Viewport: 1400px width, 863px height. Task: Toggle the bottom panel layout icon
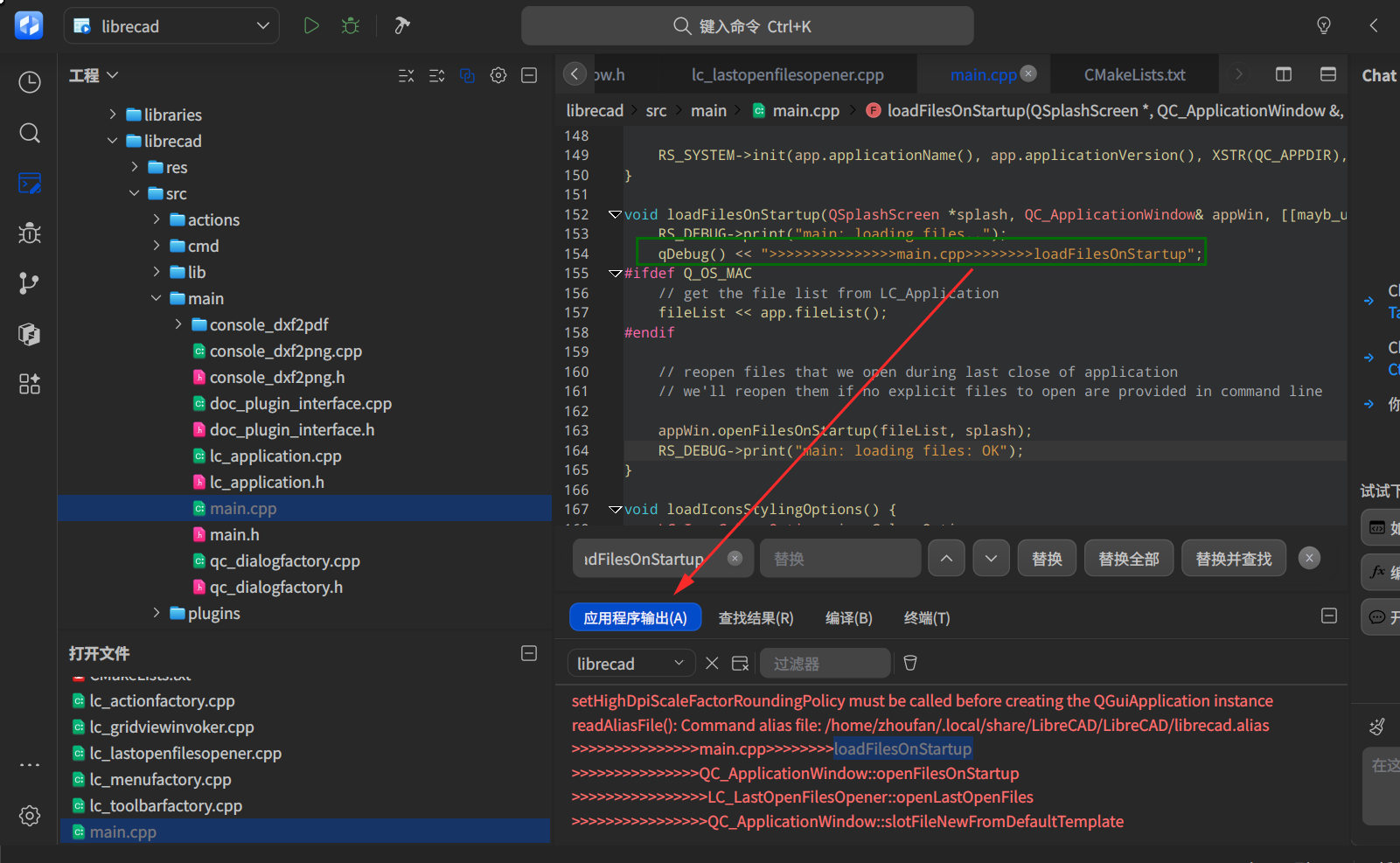click(x=1328, y=74)
